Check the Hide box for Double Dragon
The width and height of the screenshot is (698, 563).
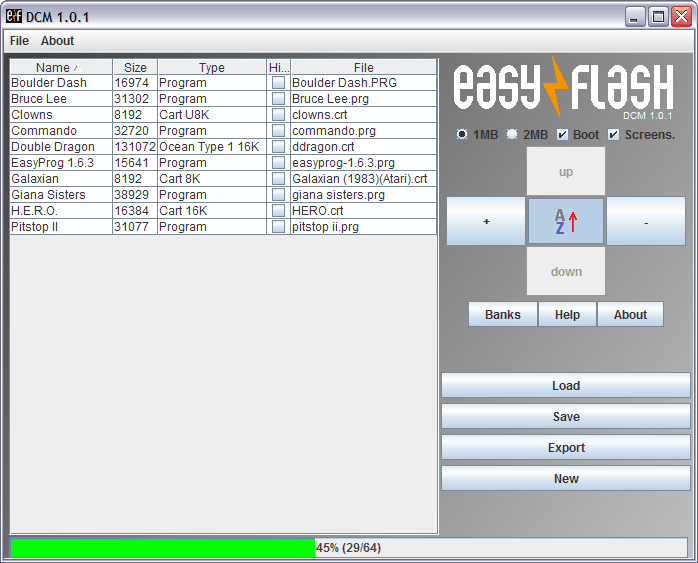pos(278,147)
